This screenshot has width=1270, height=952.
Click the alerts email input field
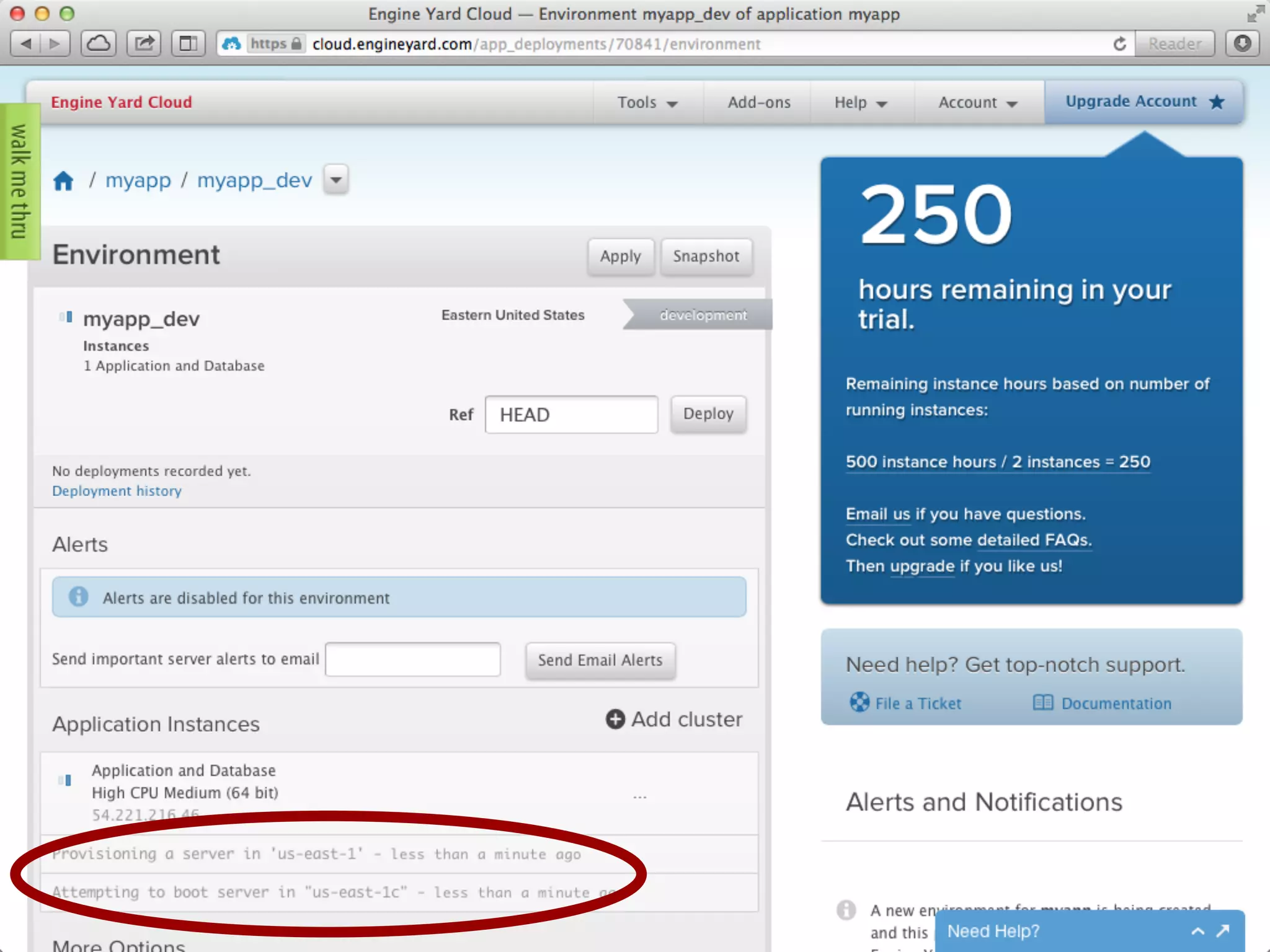(x=412, y=659)
